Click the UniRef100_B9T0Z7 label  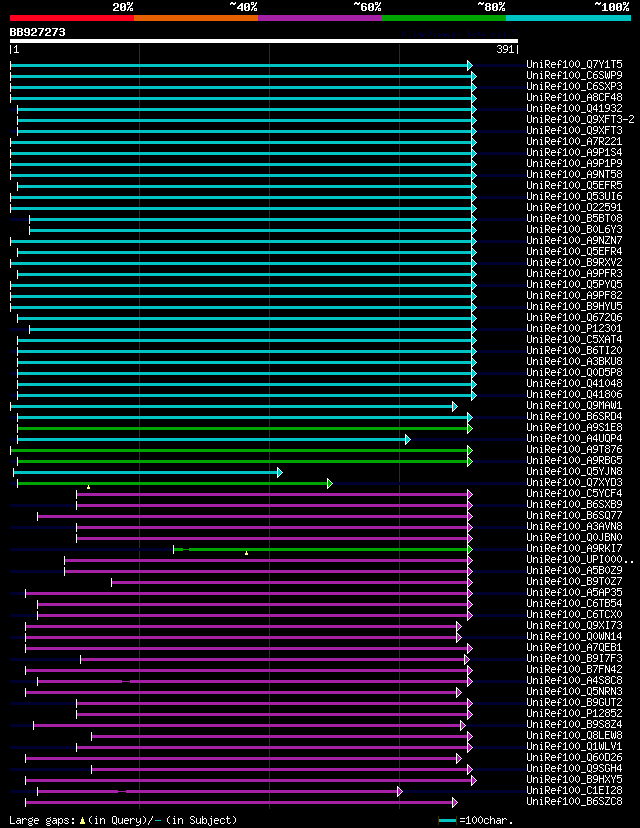[574, 581]
